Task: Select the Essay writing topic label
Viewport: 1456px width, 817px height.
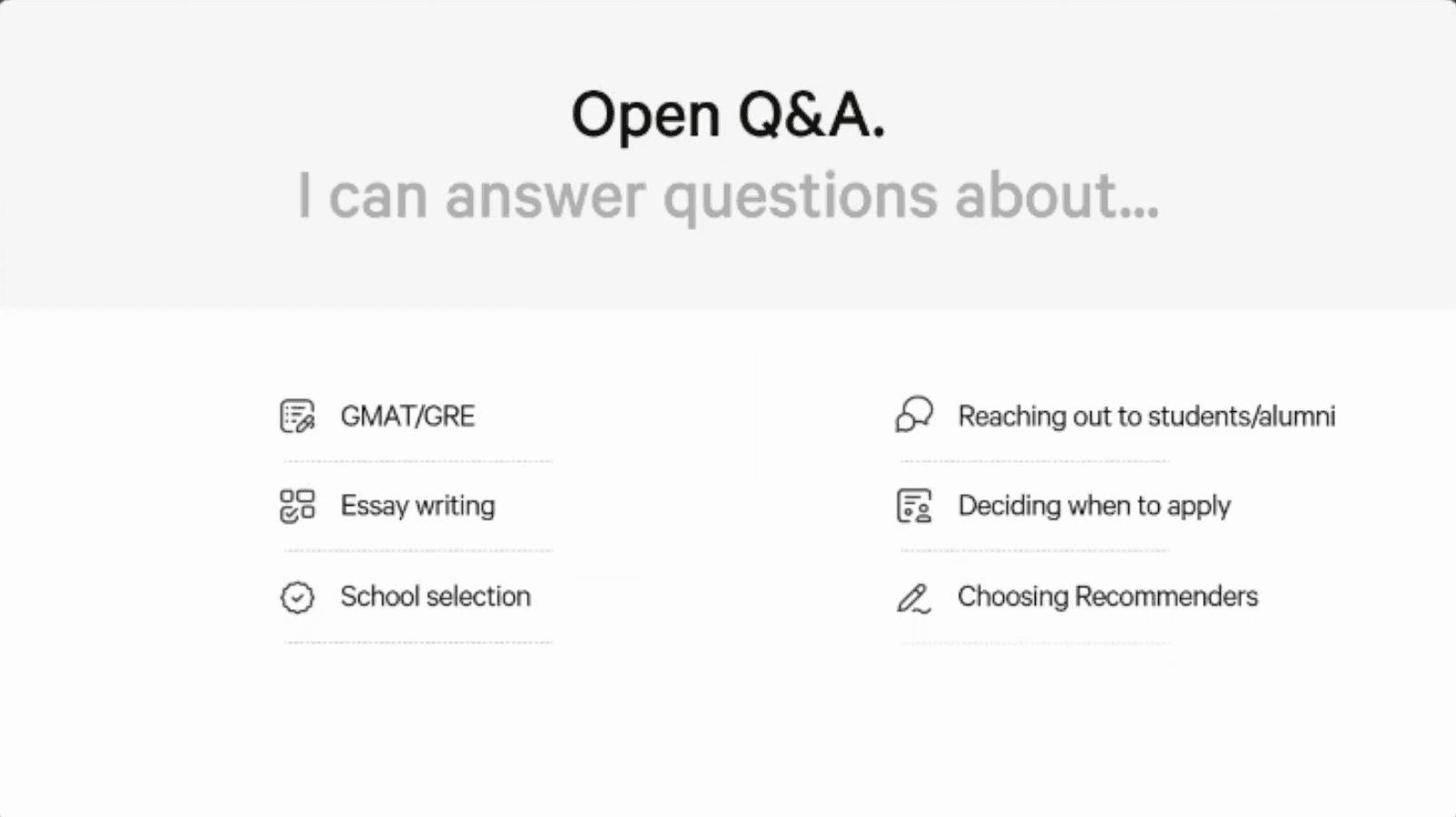Action: (418, 506)
